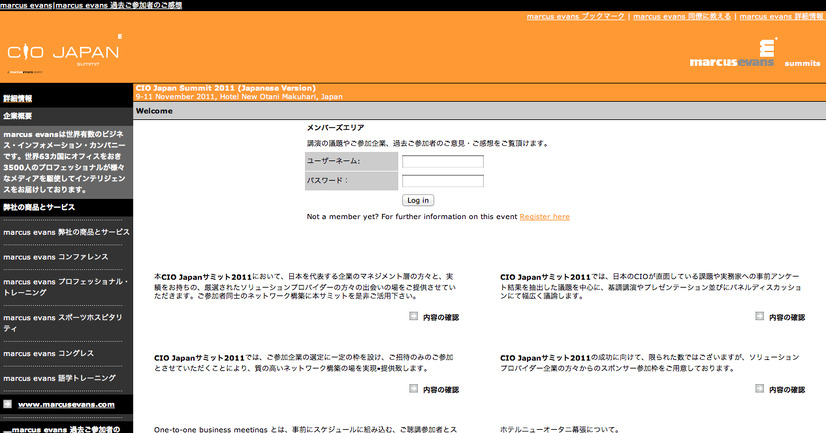Viewport: 826px width, 433px height.
Task: Focus the パスワード input field
Action: [442, 181]
